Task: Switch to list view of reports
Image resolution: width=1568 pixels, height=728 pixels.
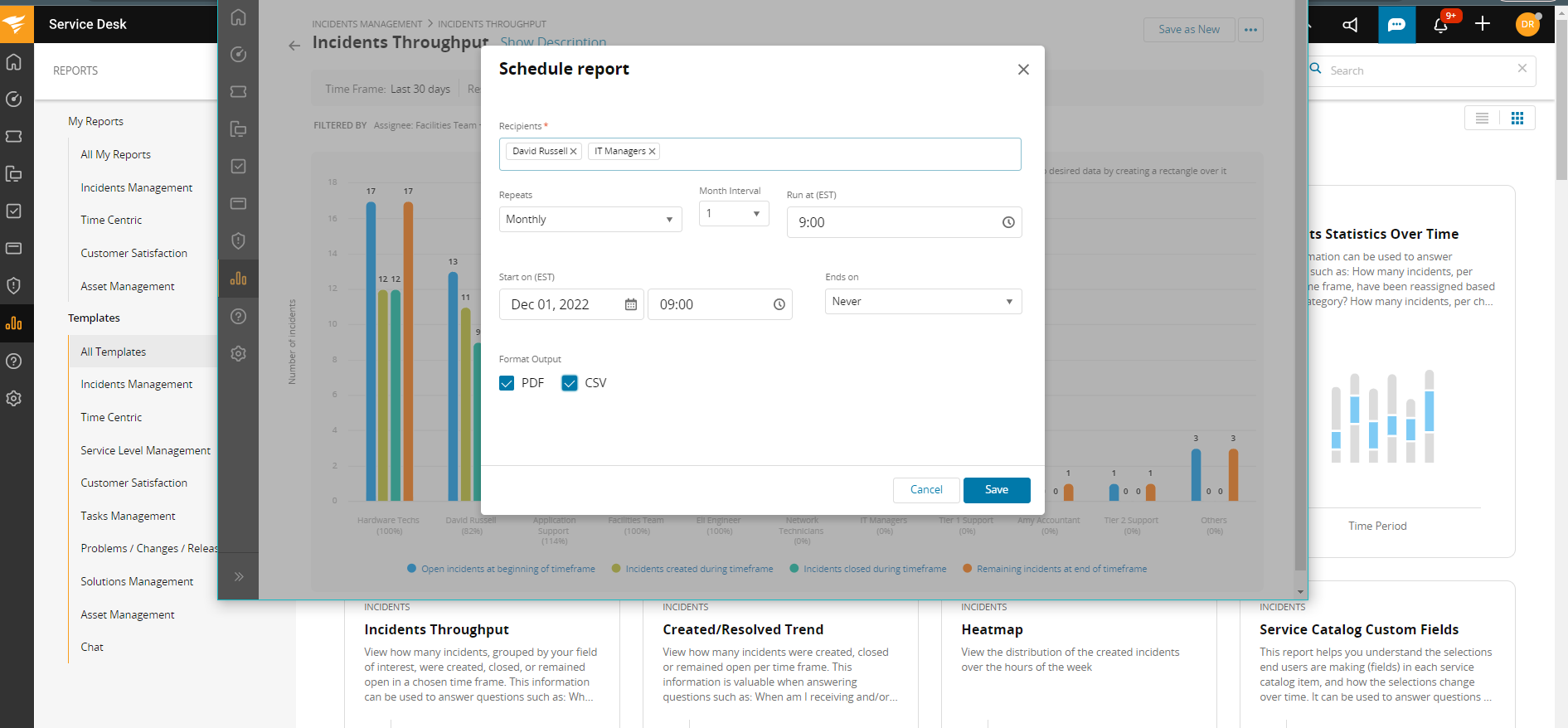Action: [1482, 119]
